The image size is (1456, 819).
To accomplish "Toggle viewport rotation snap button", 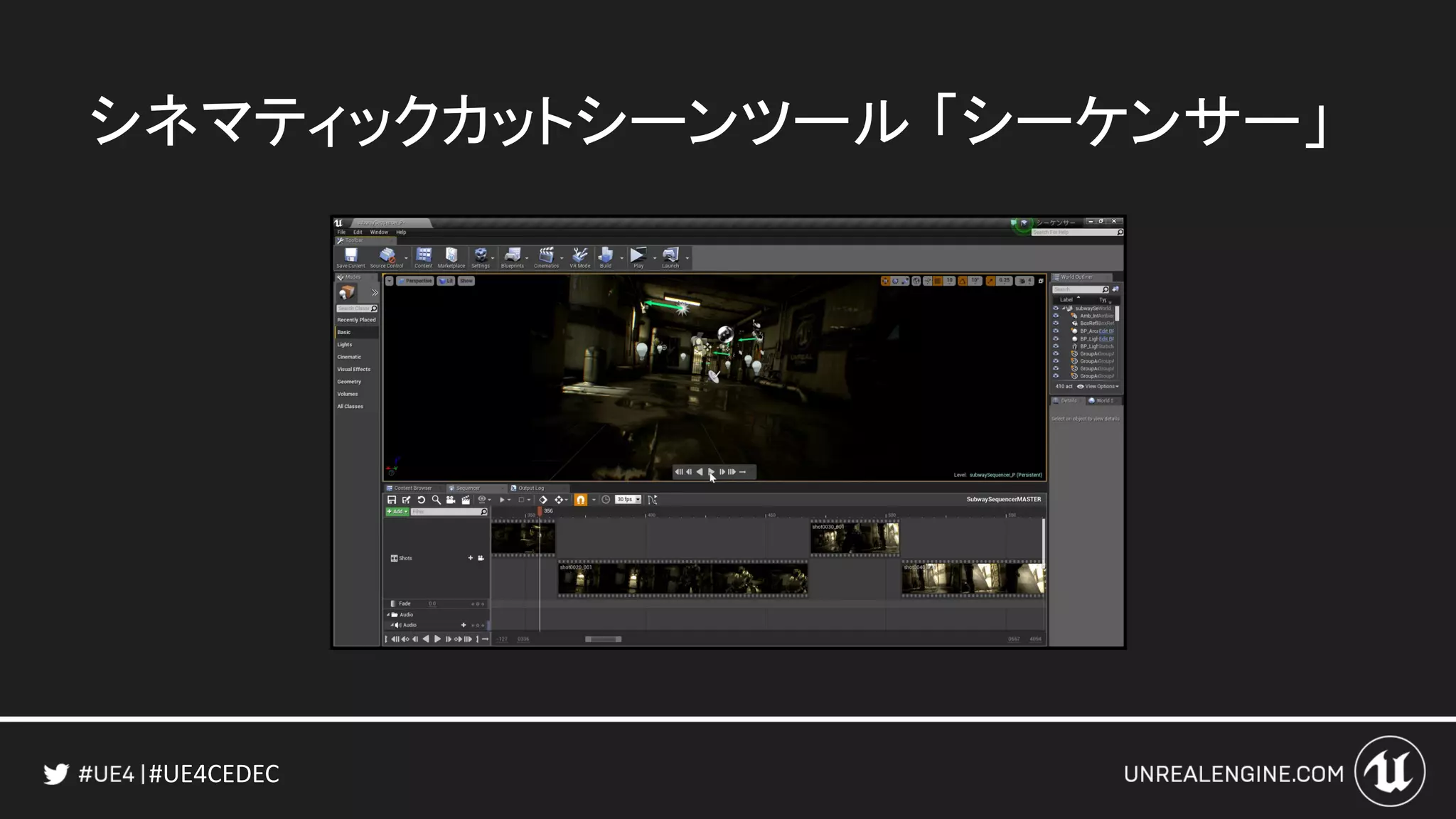I will point(963,281).
